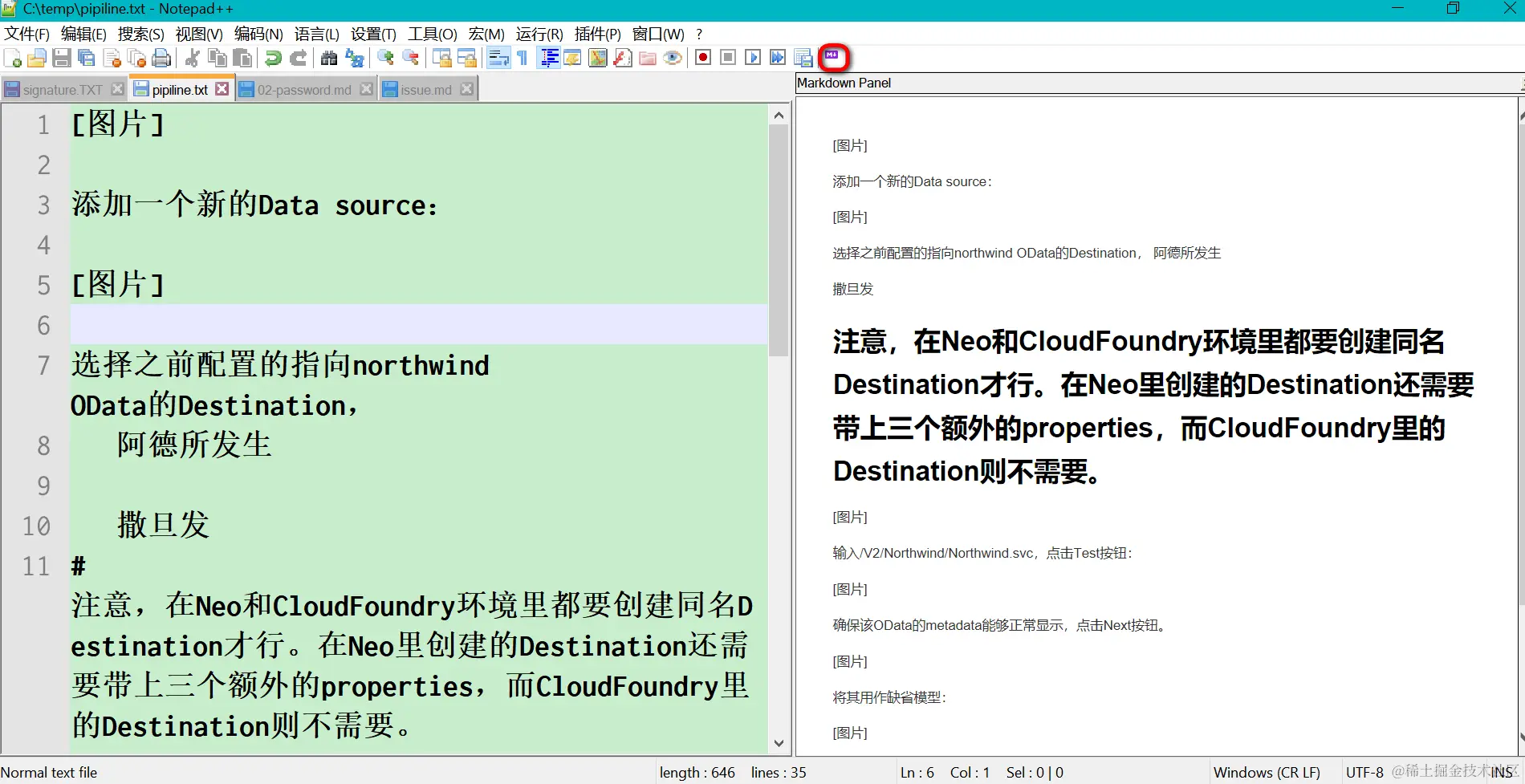
Task: Click line number 7 in the margin
Action: 43,366
